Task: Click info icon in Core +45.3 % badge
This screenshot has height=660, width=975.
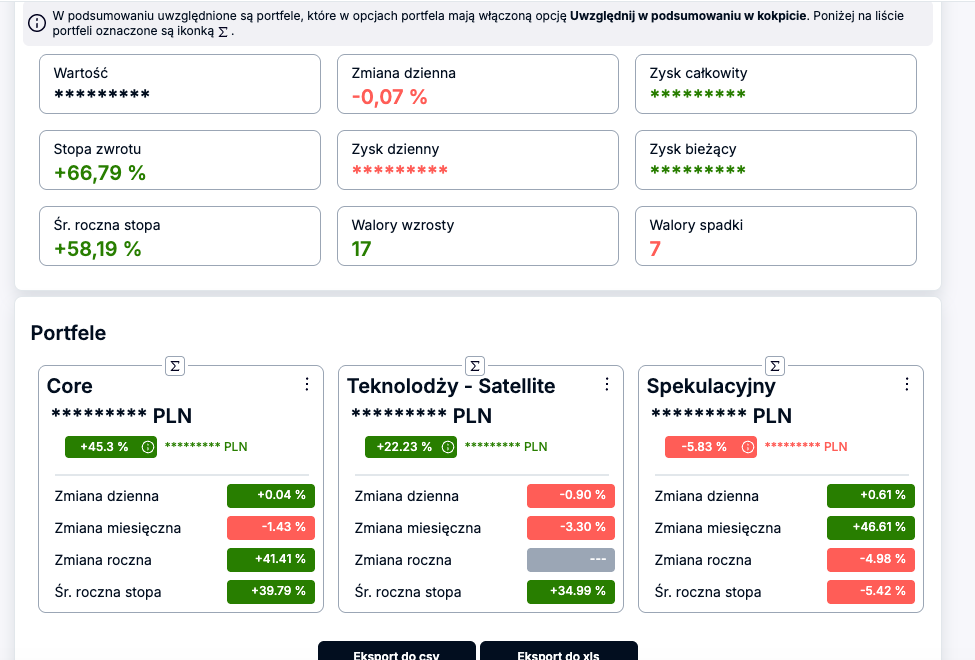Action: point(148,447)
